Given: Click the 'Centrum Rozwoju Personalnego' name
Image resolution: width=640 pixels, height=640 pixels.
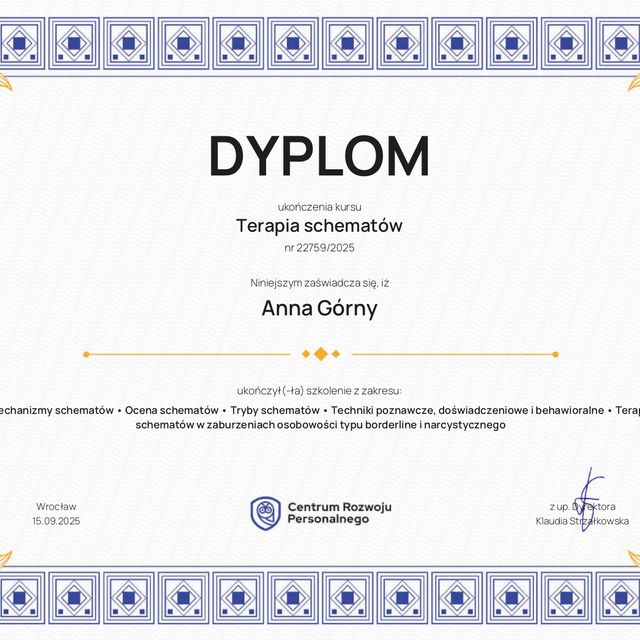Looking at the screenshot, I should (340, 513).
